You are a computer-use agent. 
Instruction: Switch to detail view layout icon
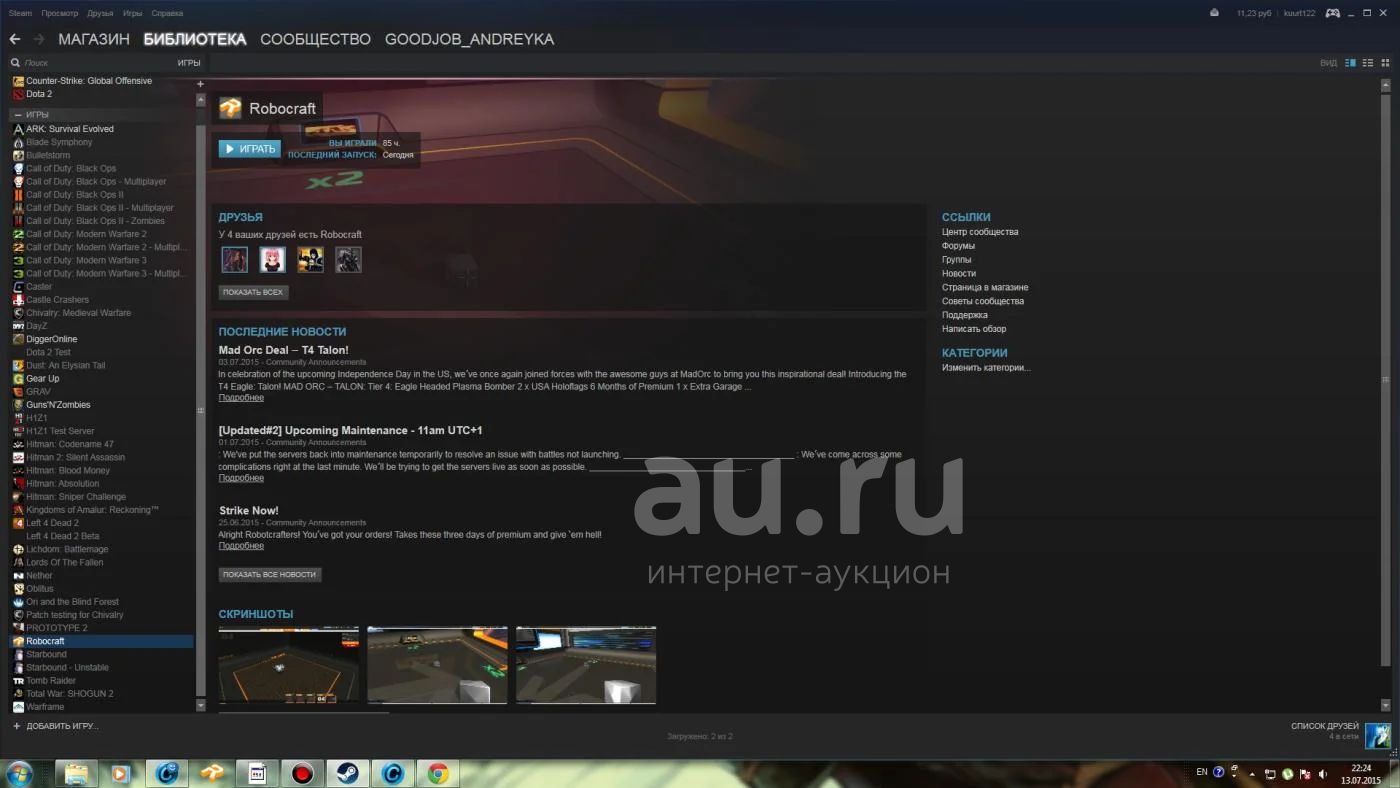1350,63
